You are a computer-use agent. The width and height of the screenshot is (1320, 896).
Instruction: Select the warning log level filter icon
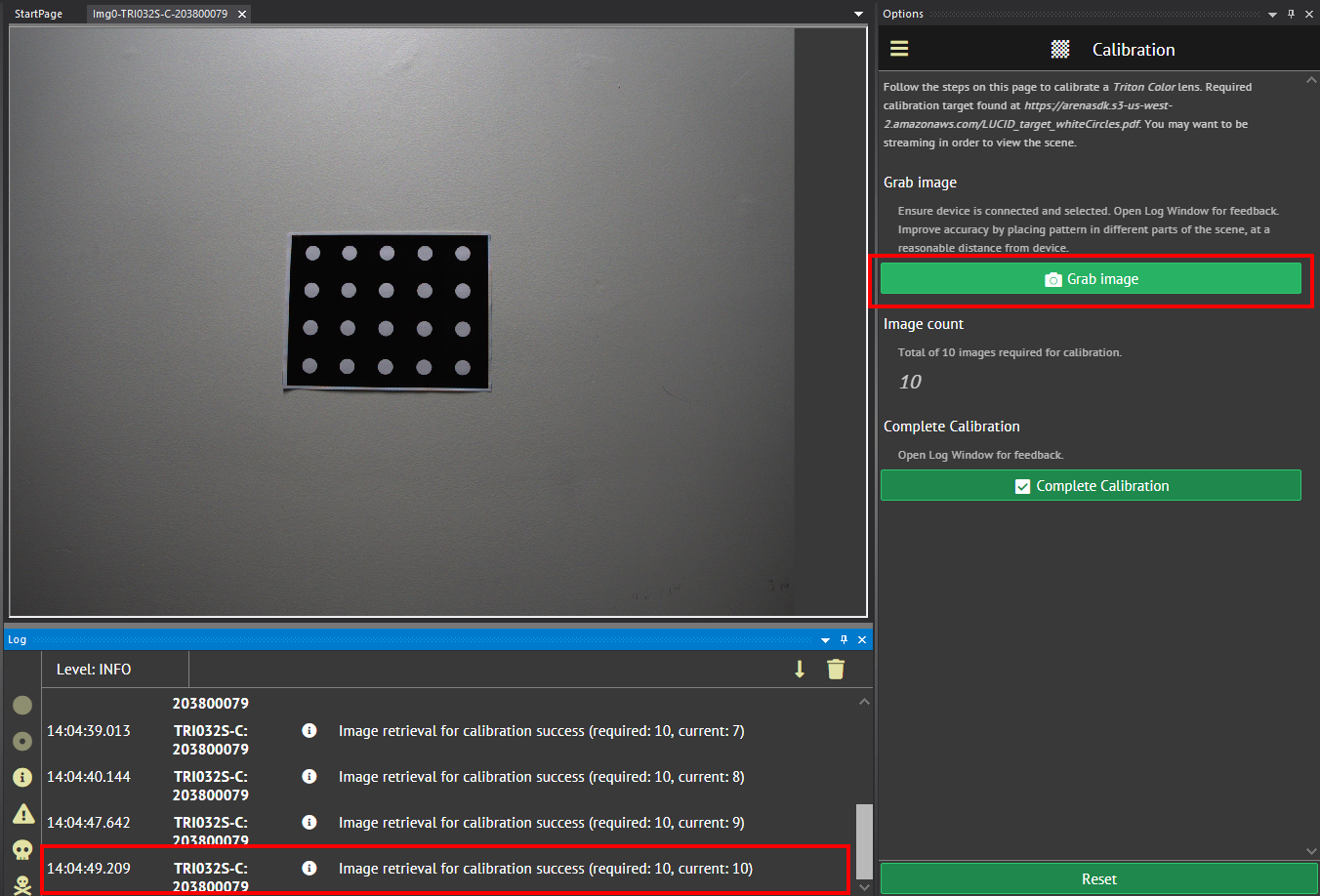point(21,813)
